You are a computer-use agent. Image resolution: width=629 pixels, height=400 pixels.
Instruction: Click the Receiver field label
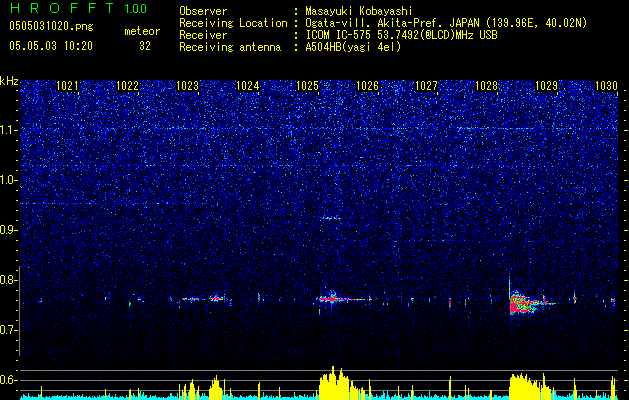point(203,35)
